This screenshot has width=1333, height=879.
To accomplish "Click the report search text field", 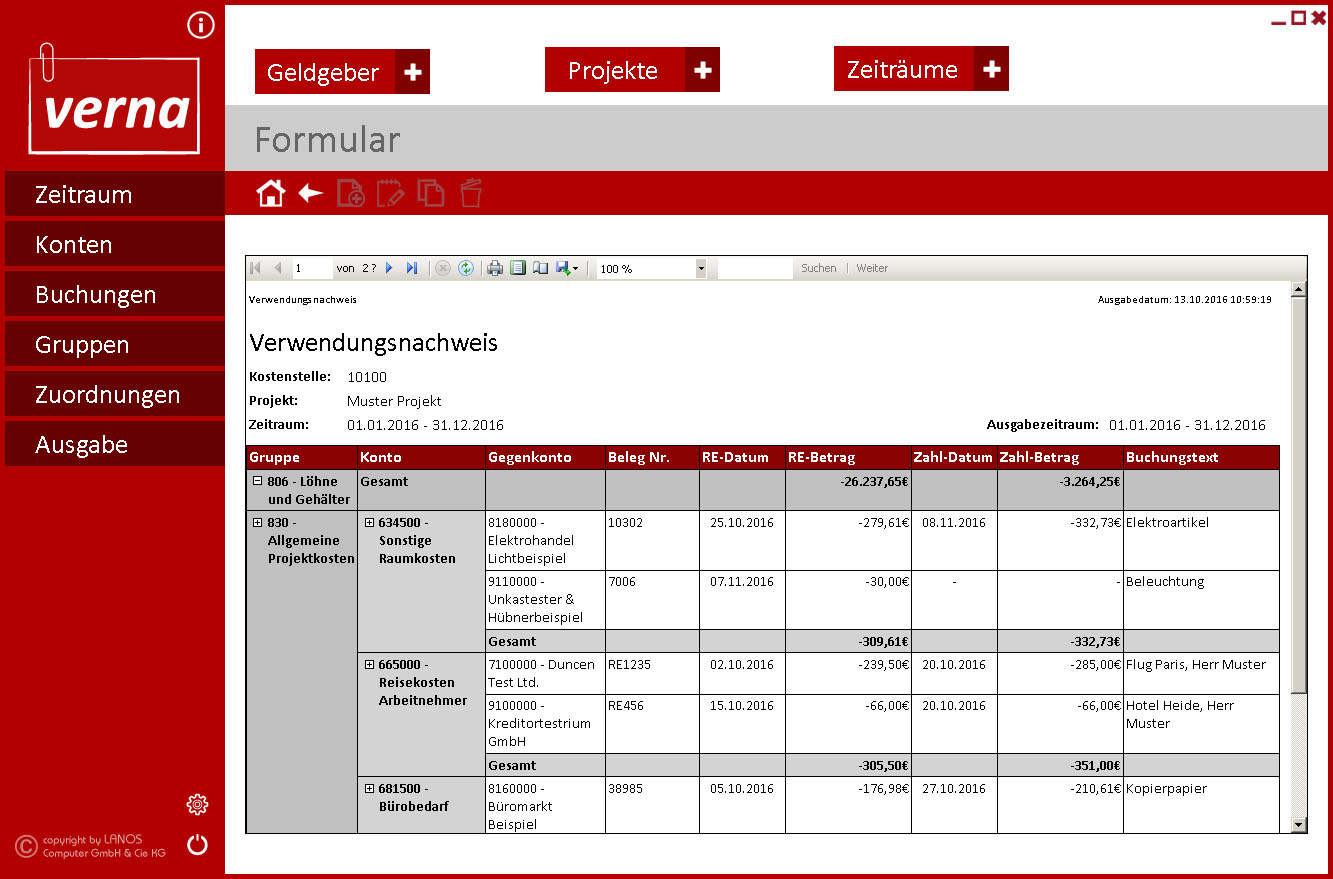I will click(755, 268).
